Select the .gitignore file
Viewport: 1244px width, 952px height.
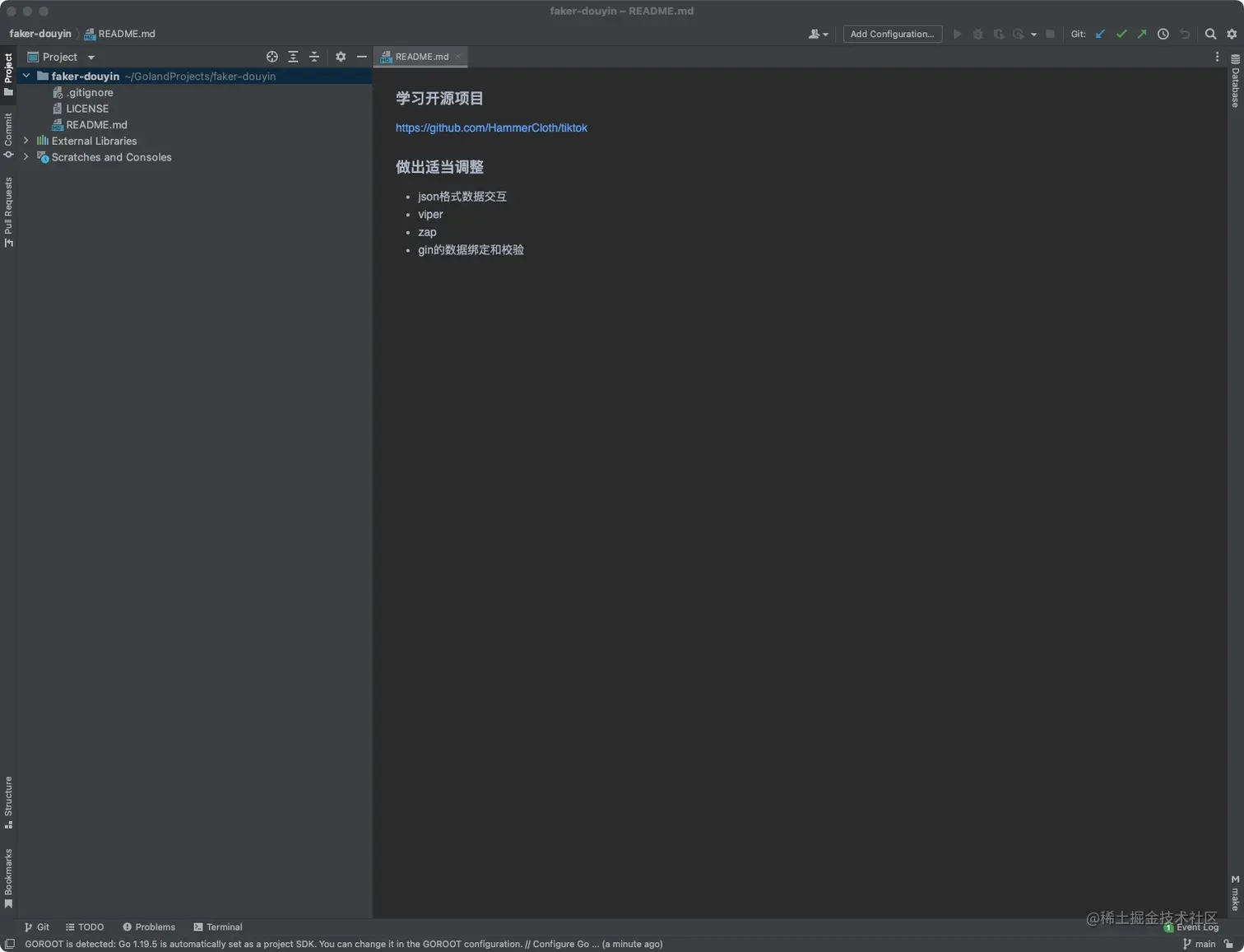[x=90, y=92]
